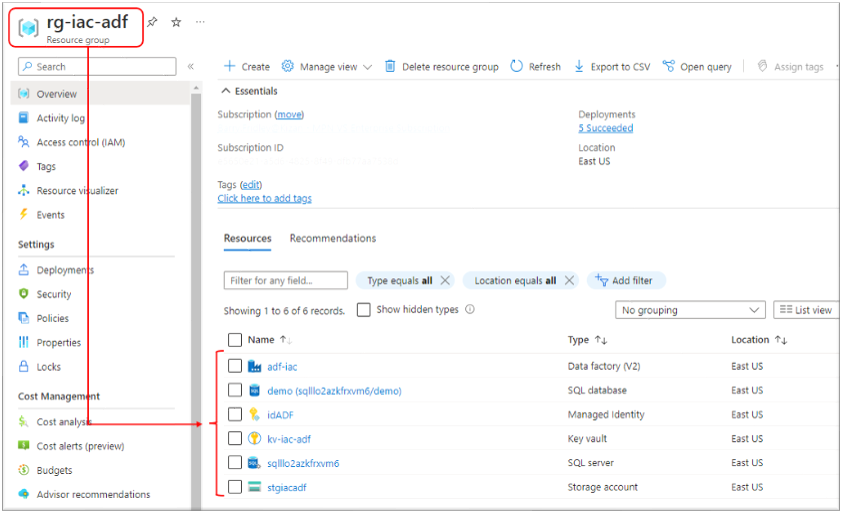Expand the Manage view dropdown
Screen dimensions: 842x513
326,67
